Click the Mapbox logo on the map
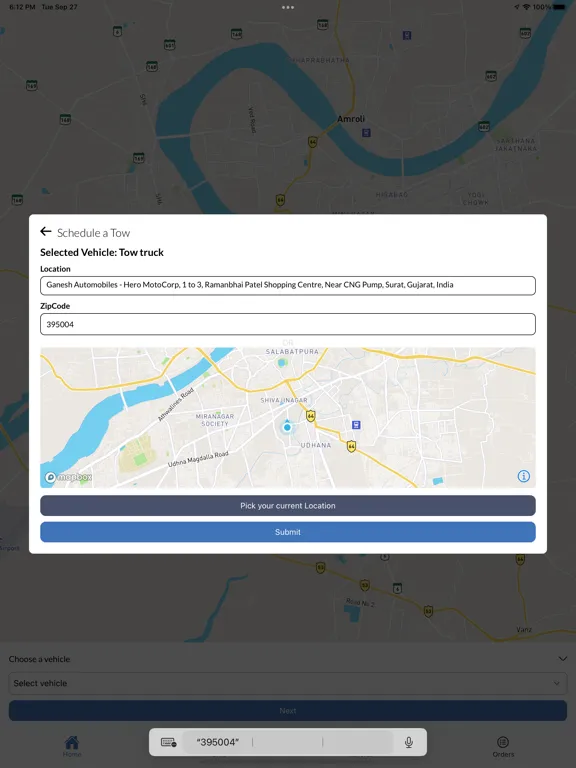This screenshot has width=576, height=768. [x=68, y=477]
